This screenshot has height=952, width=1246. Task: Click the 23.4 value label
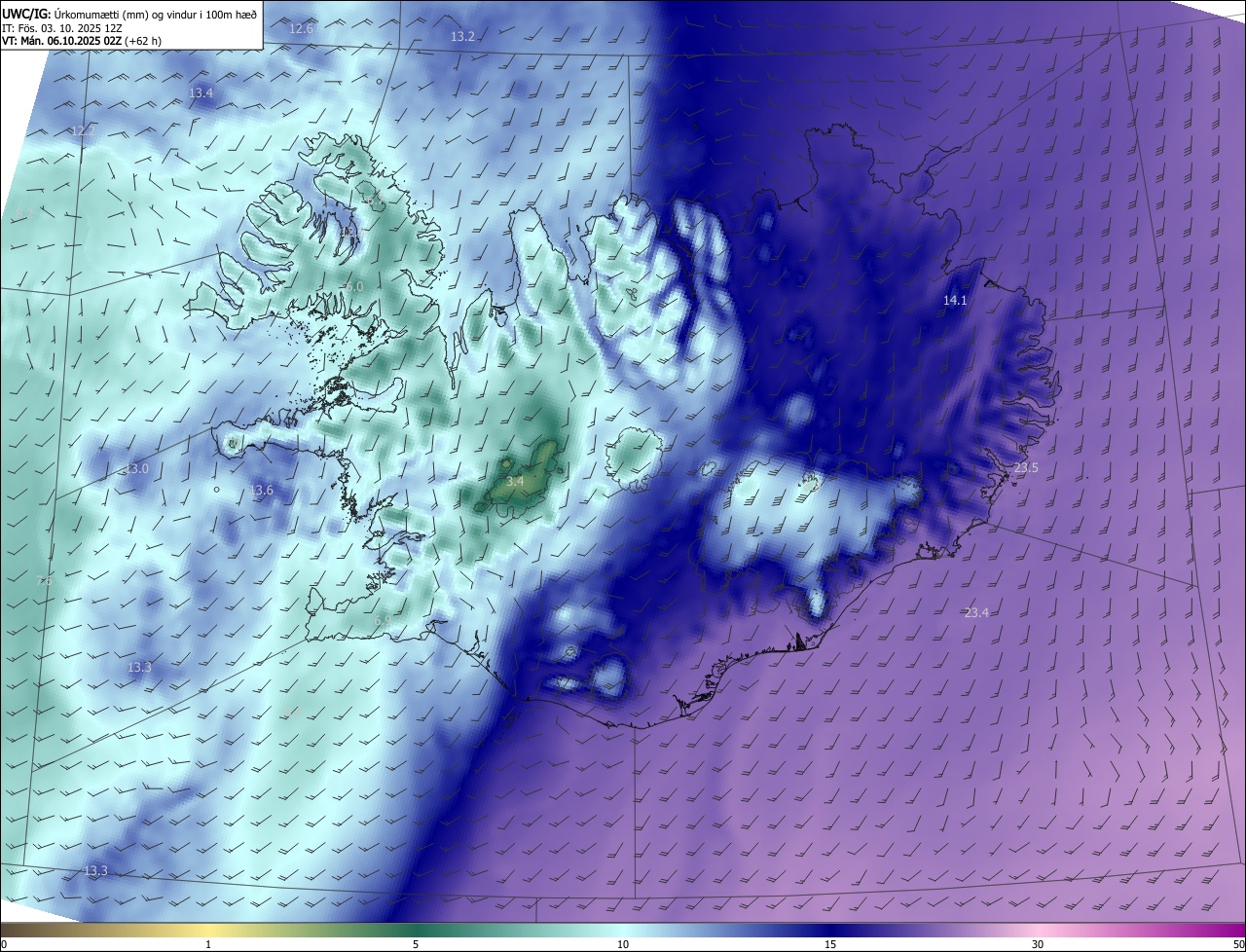tap(976, 612)
